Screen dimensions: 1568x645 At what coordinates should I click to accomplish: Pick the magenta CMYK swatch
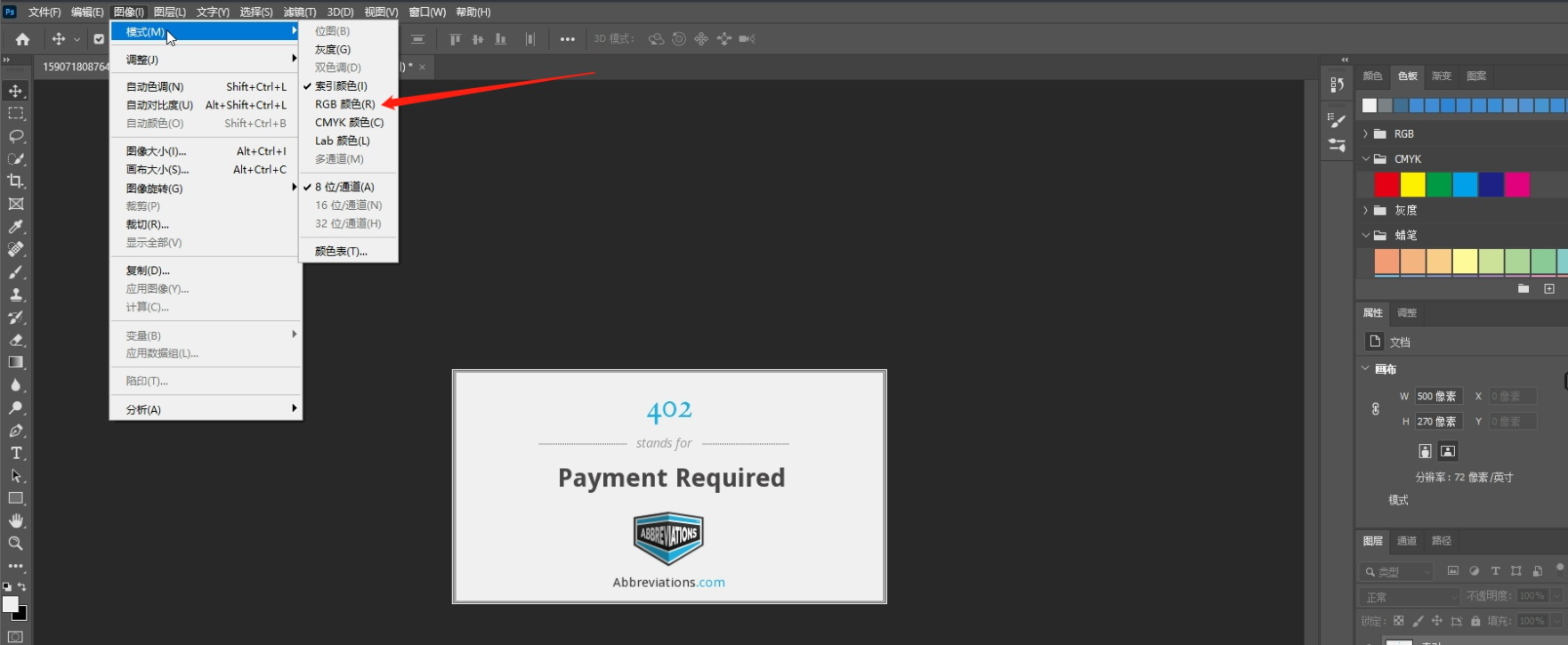coord(1517,184)
